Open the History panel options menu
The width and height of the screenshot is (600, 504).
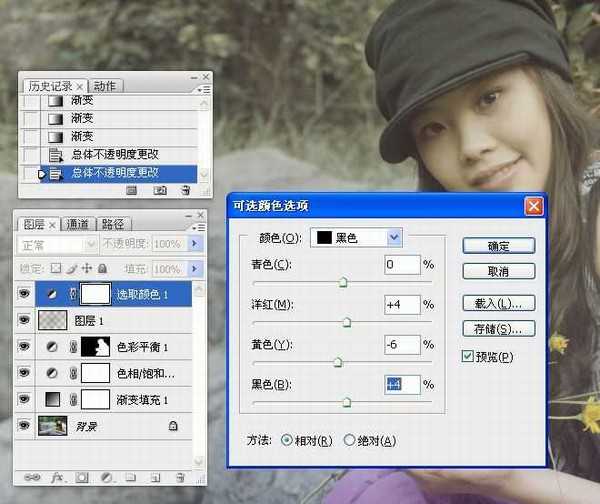204,89
